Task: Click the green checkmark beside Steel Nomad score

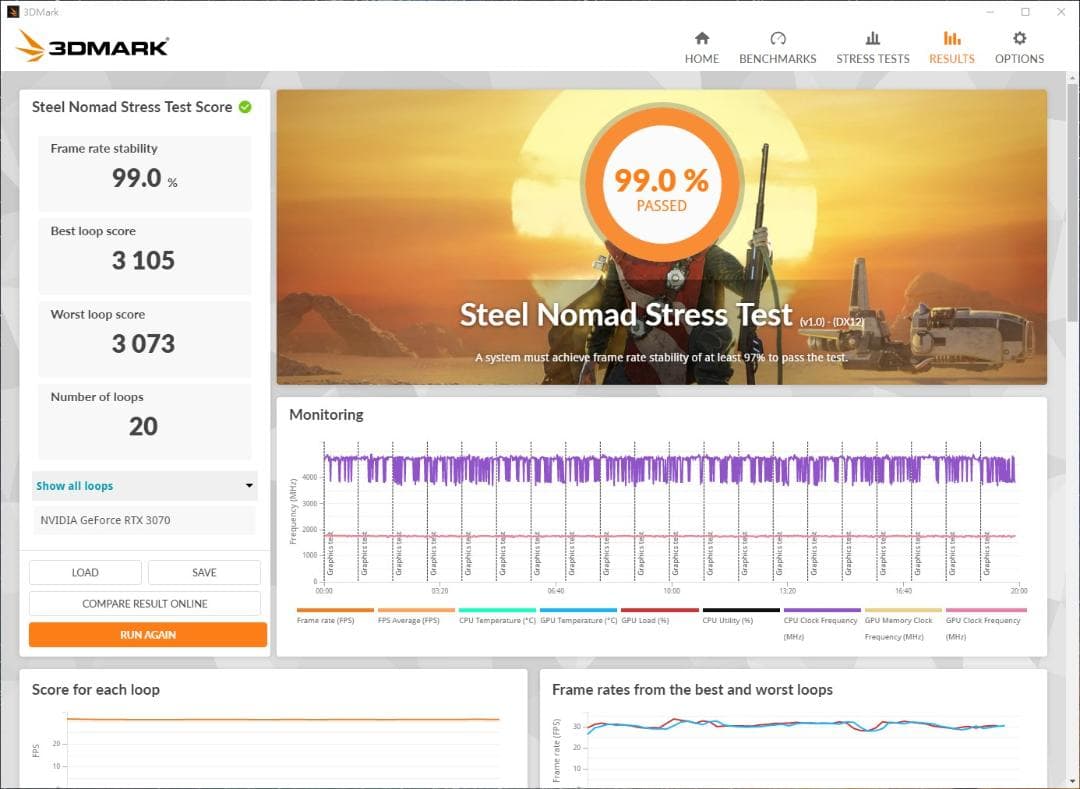Action: pos(243,107)
